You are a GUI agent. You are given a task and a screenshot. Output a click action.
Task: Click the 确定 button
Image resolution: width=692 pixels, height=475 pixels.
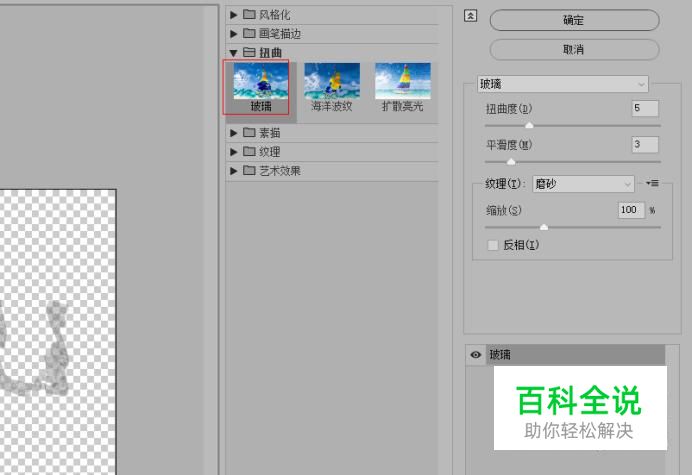574,20
